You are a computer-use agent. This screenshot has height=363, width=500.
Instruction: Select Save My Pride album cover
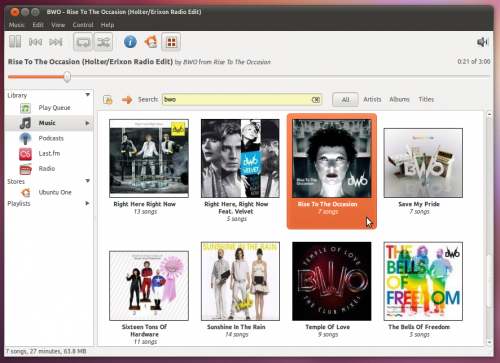tap(423, 163)
